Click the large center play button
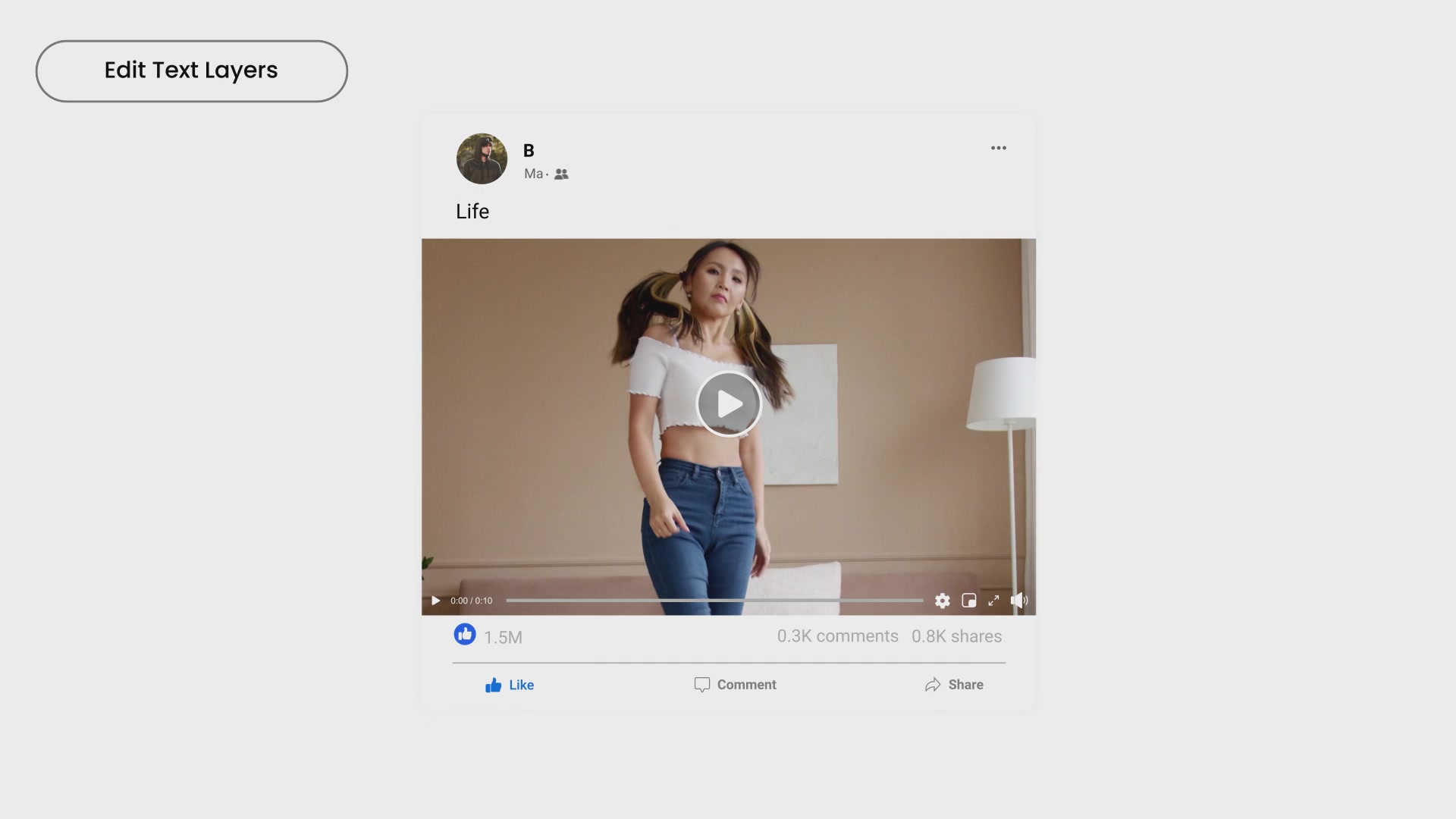The image size is (1456, 819). tap(729, 404)
